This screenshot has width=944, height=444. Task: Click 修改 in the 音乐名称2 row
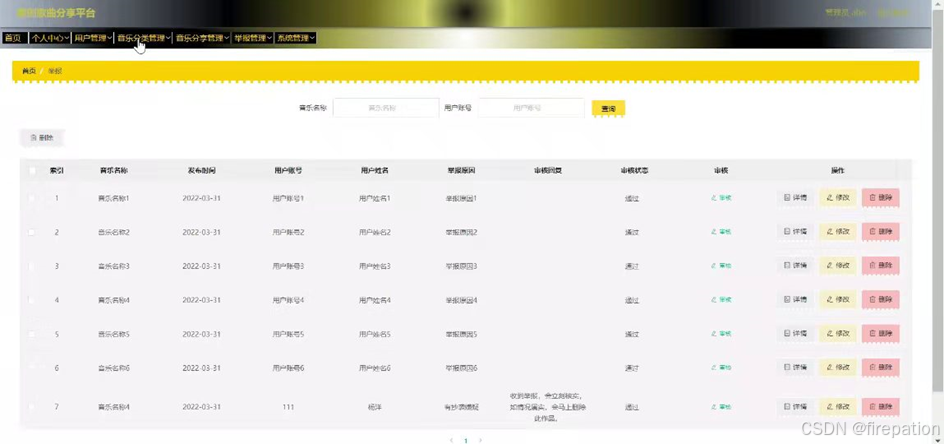point(838,232)
